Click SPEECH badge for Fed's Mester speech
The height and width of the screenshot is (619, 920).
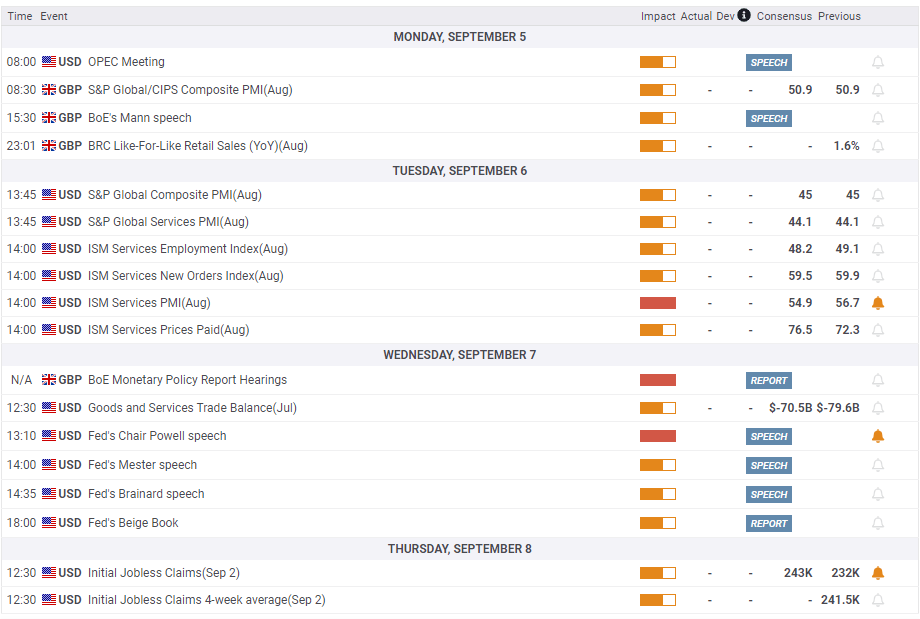(x=768, y=465)
